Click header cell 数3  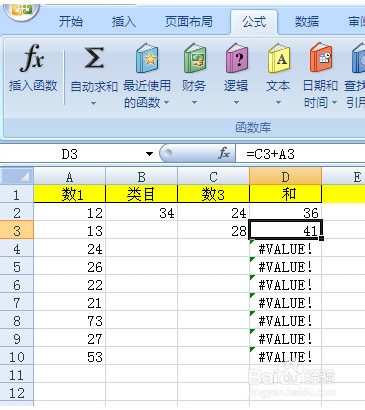pyautogui.click(x=213, y=194)
